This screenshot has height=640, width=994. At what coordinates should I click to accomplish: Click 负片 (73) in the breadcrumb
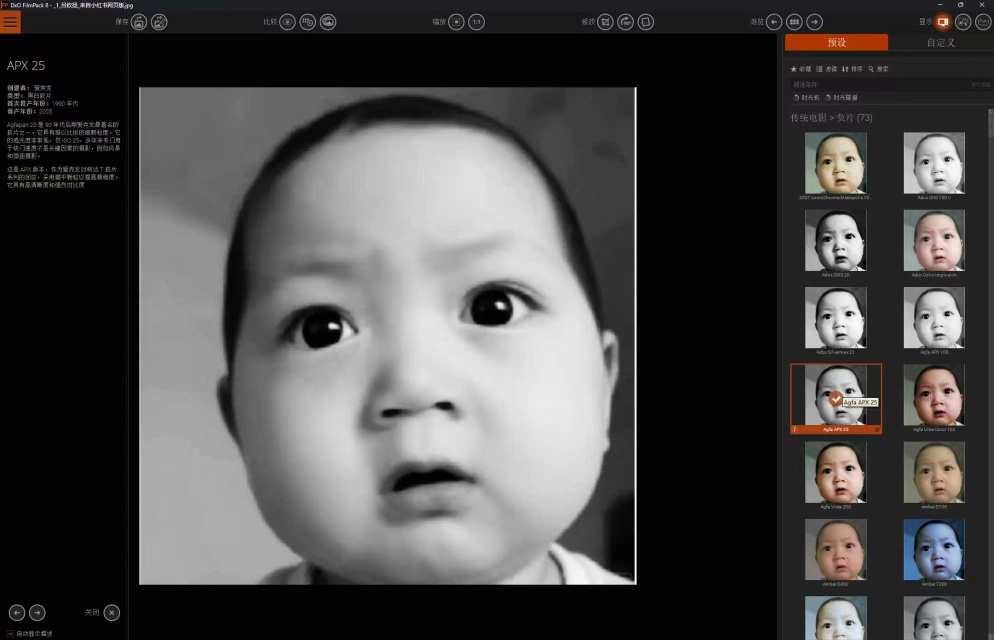855,118
